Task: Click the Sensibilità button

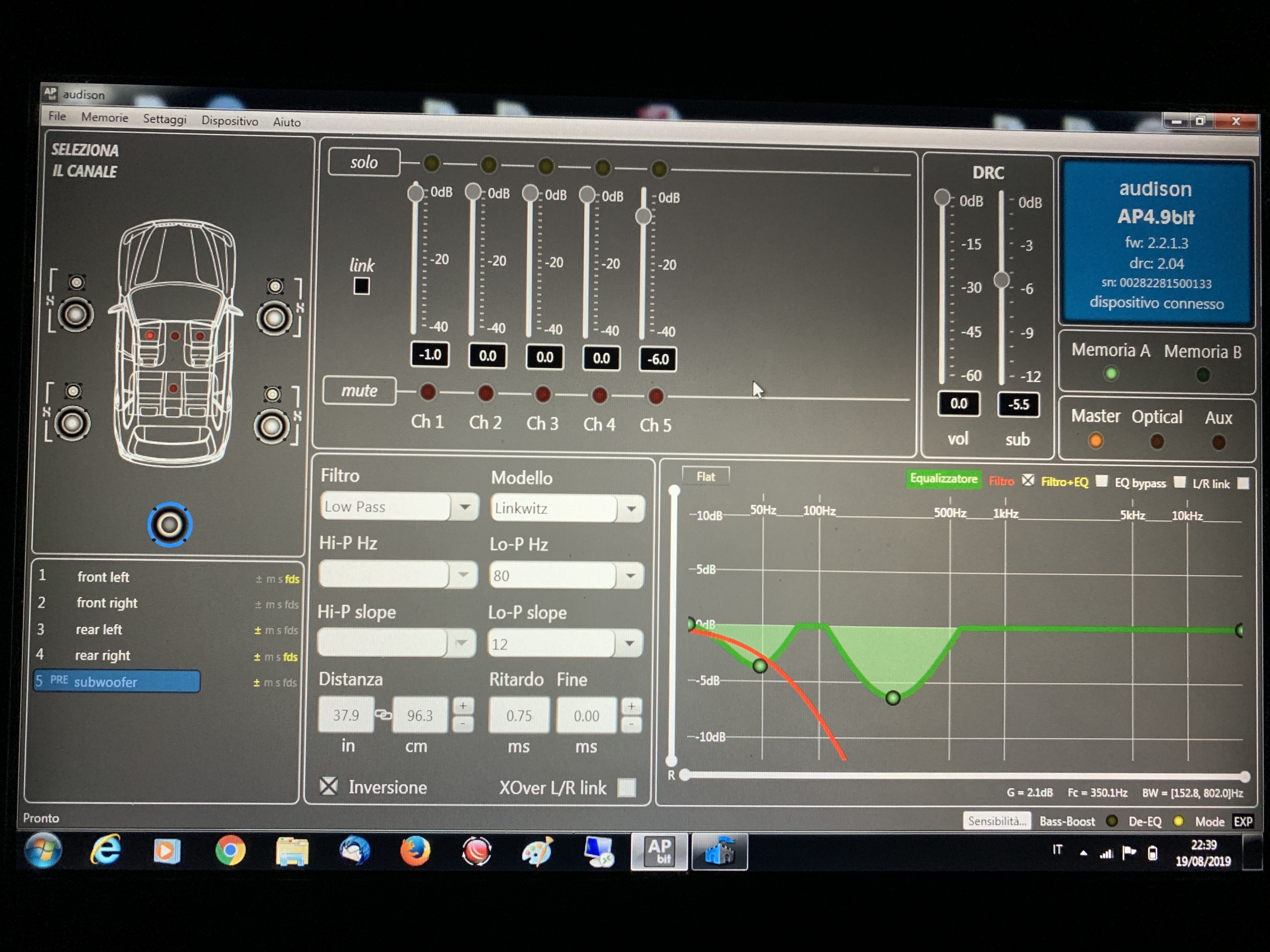Action: pyautogui.click(x=996, y=821)
